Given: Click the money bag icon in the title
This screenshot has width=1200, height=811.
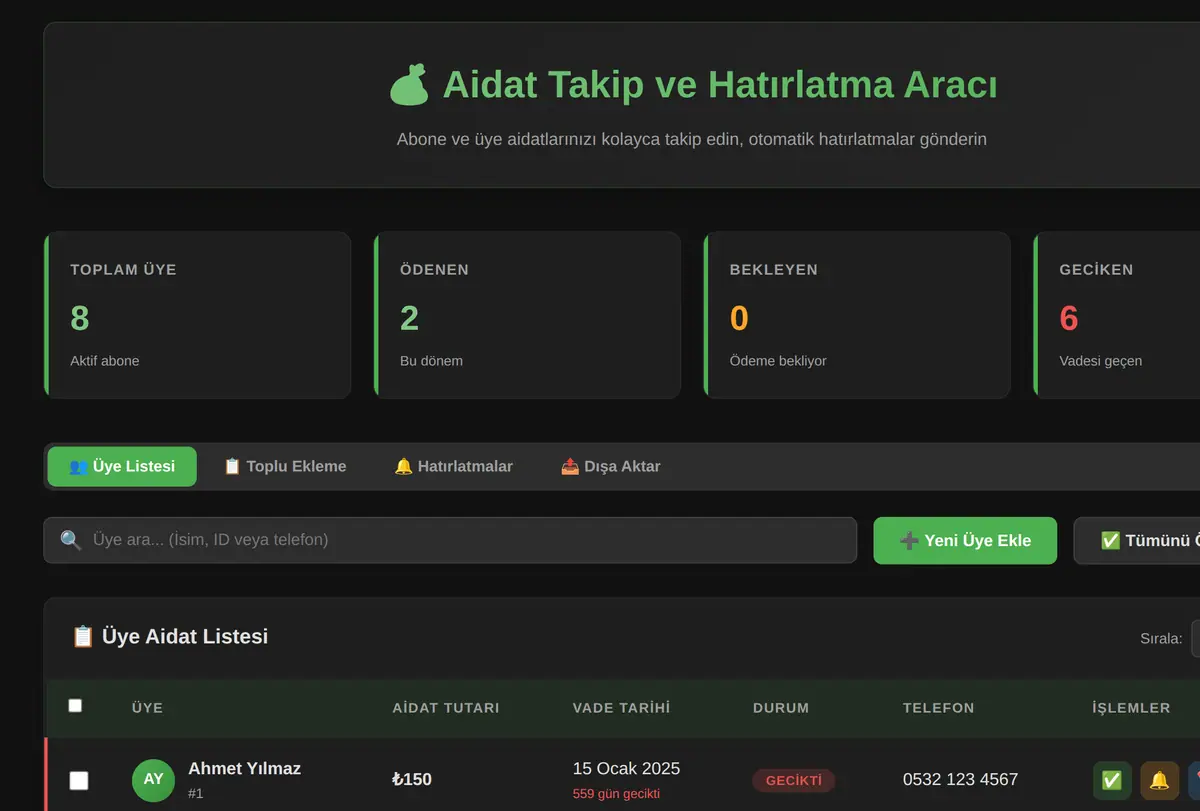Looking at the screenshot, I should (409, 85).
